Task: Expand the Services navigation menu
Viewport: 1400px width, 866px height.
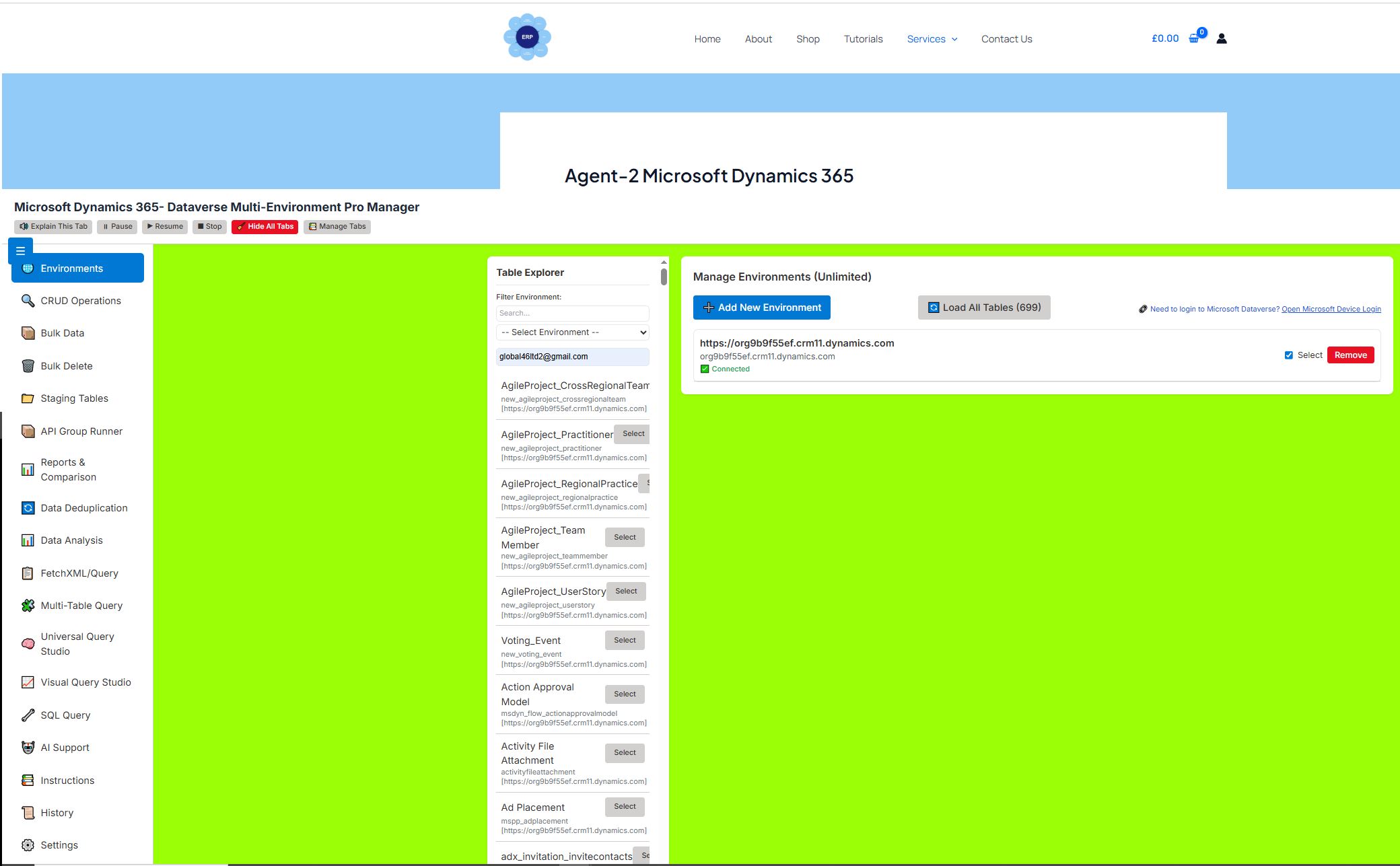Action: 932,38
